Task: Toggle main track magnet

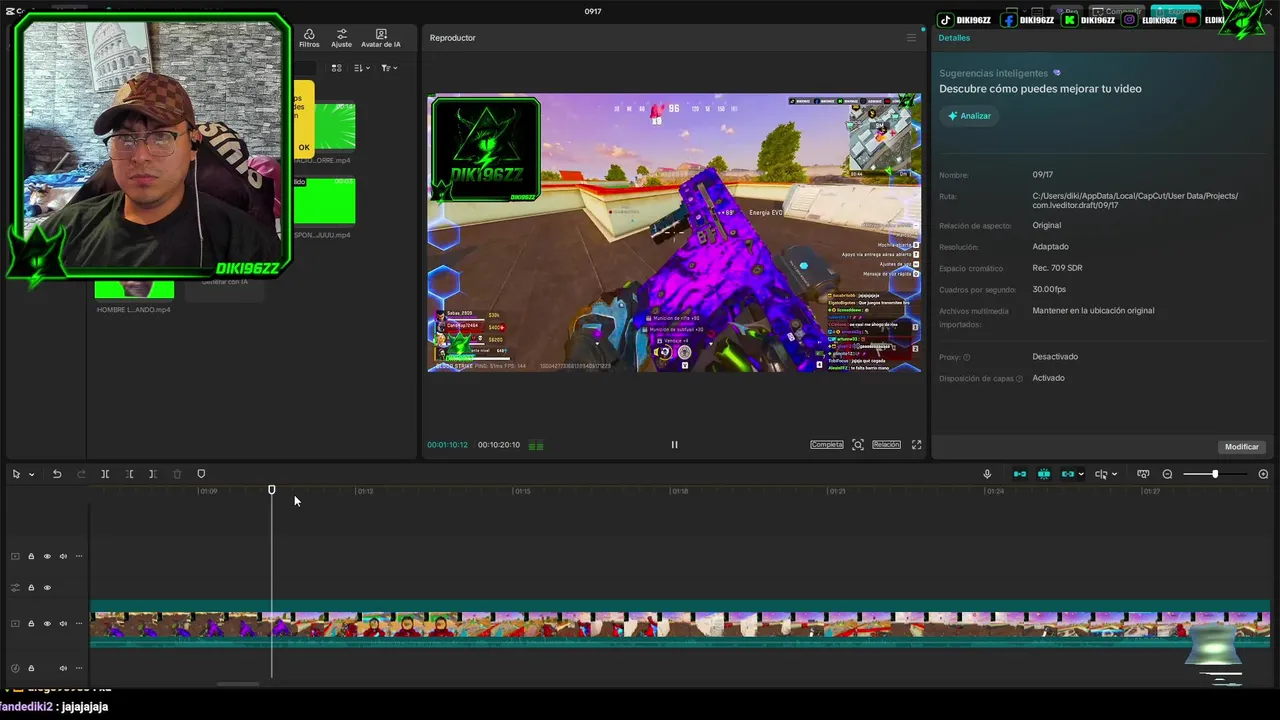Action: (x=1020, y=474)
